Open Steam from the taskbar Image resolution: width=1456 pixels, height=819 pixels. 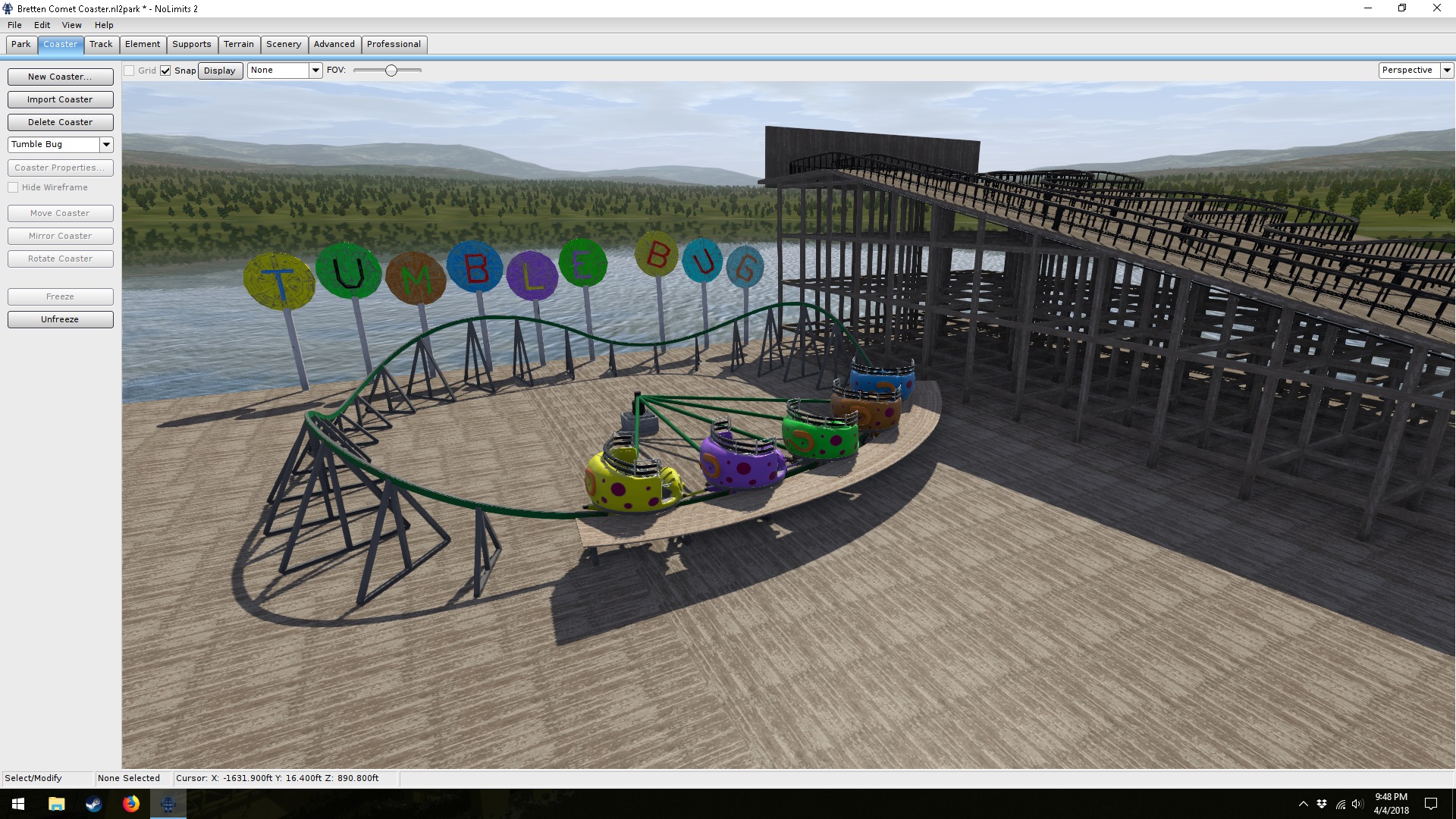[x=93, y=804]
